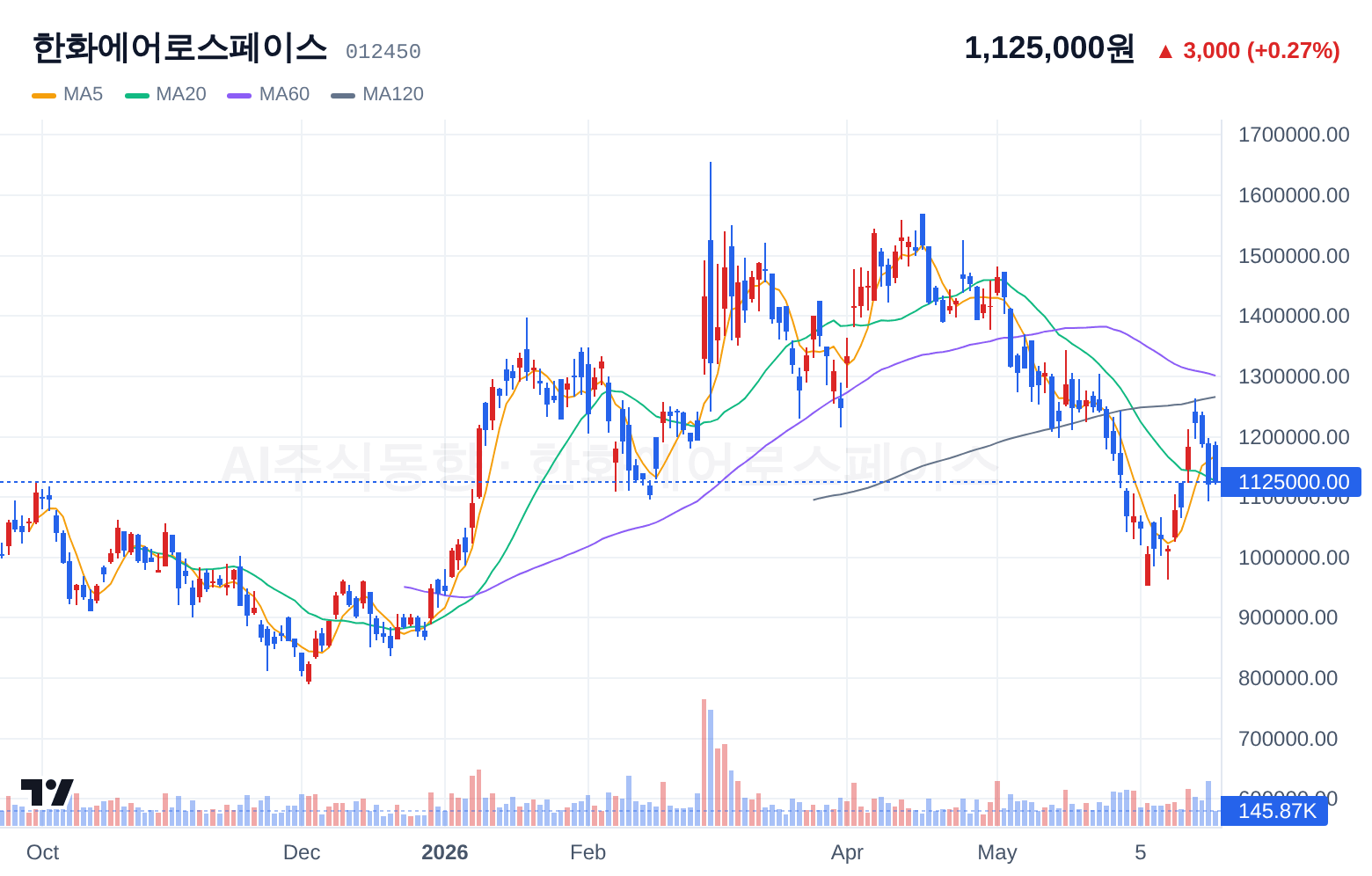Select the MA120 legend label
The width and height of the screenshot is (1372, 876).
[393, 94]
